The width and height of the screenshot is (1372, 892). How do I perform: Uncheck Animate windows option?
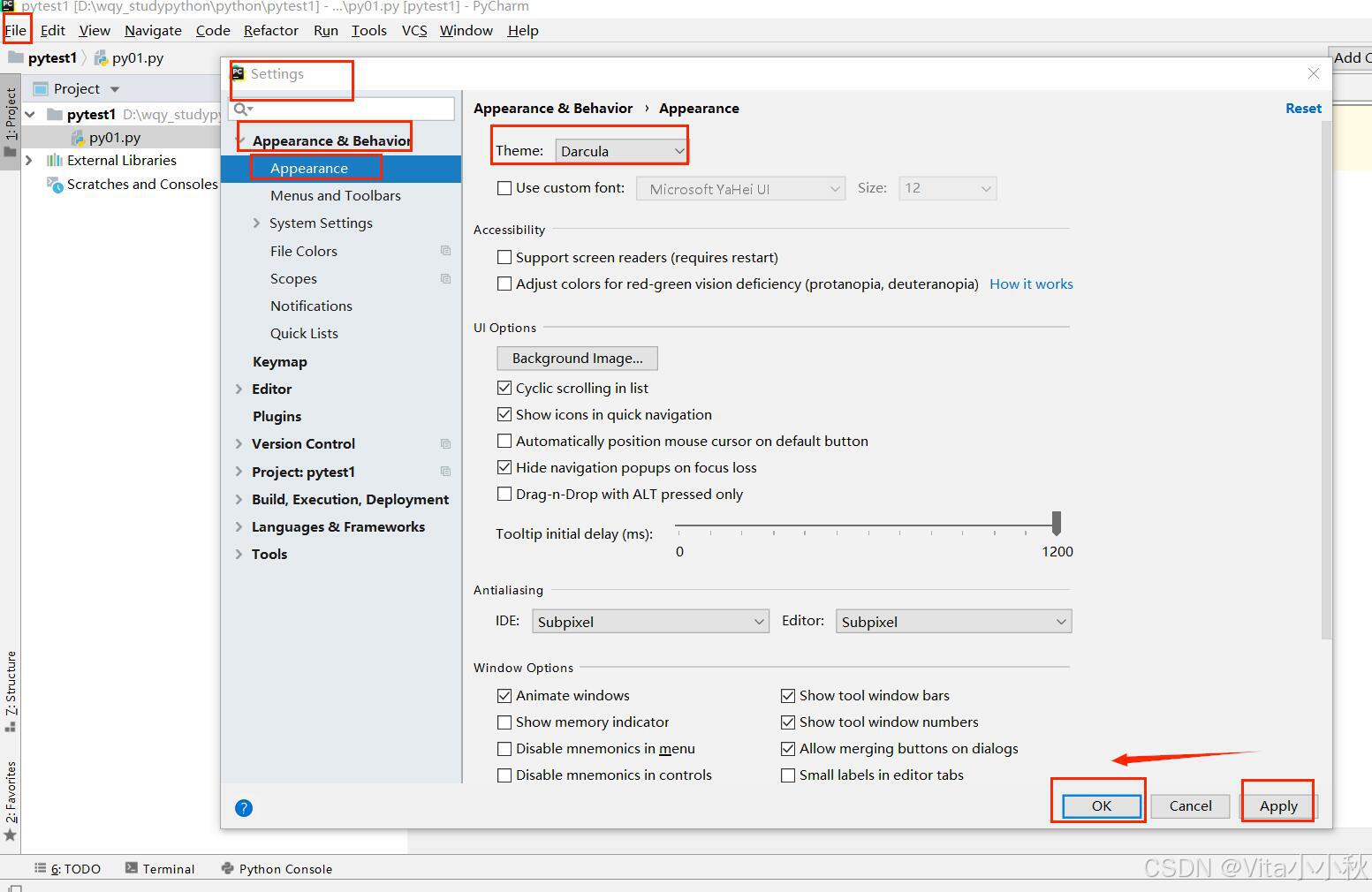point(504,695)
